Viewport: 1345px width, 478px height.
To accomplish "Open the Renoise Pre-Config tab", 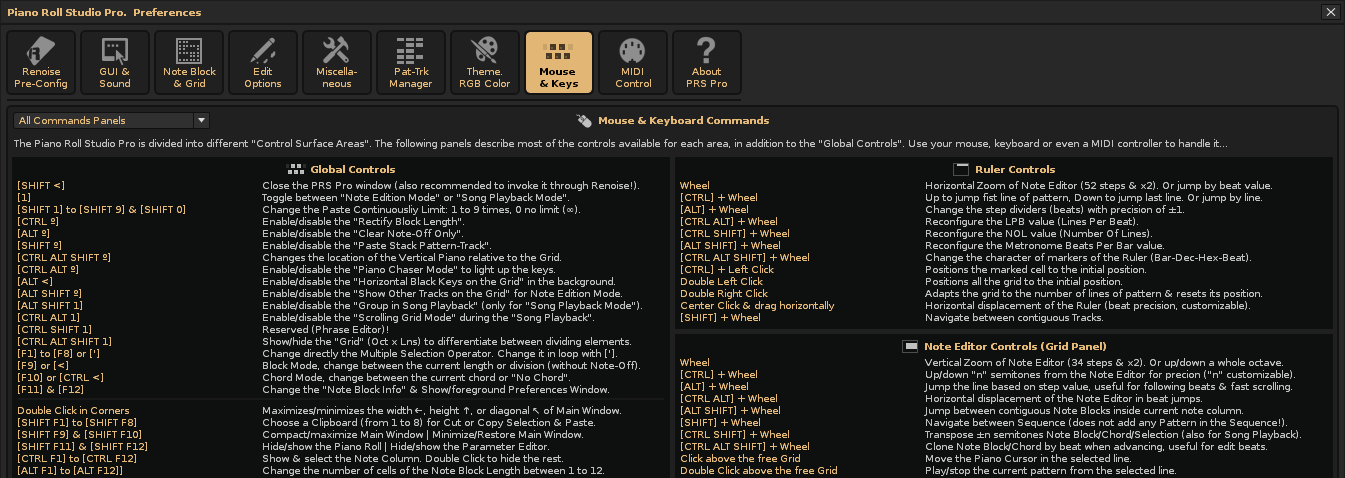I will [x=41, y=62].
